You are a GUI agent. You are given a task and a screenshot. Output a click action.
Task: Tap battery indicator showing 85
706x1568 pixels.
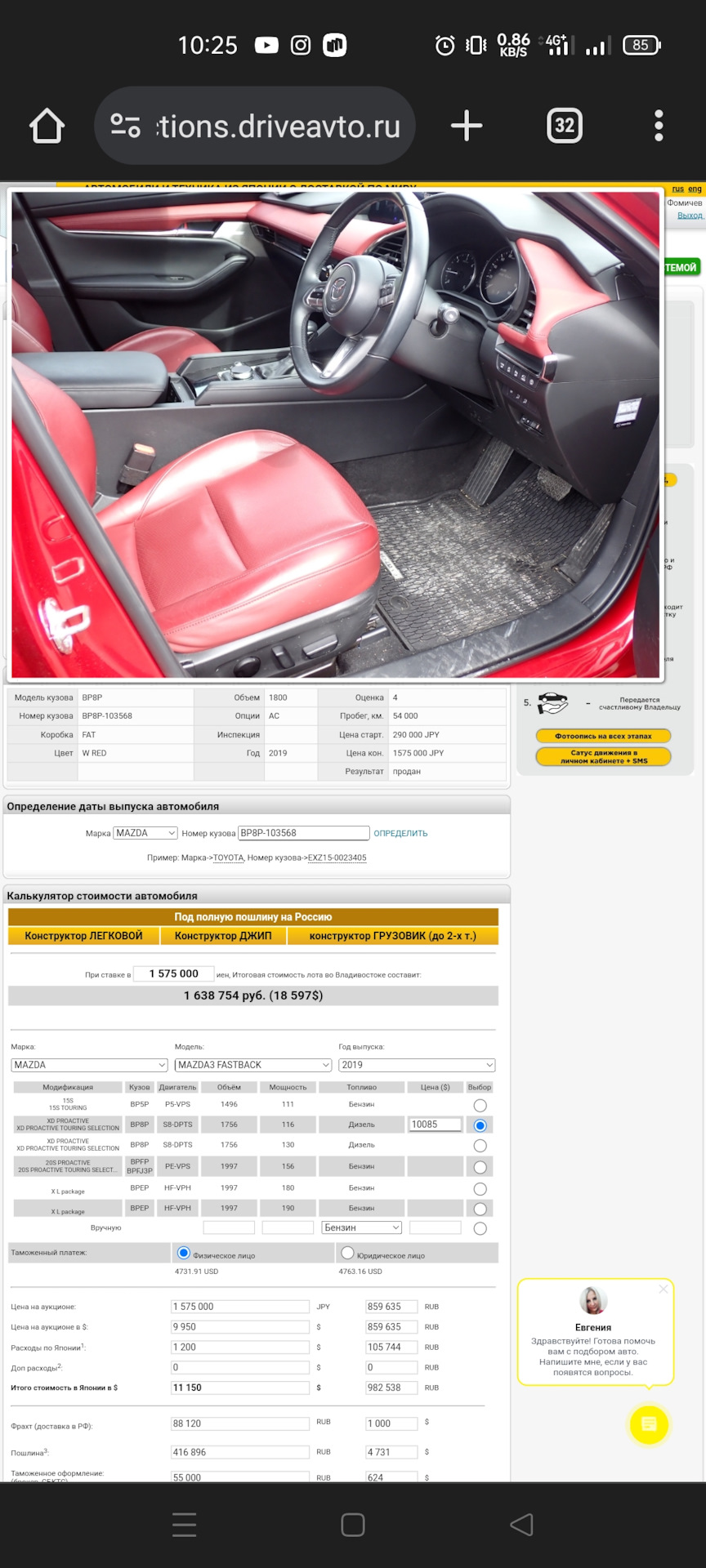pyautogui.click(x=641, y=46)
